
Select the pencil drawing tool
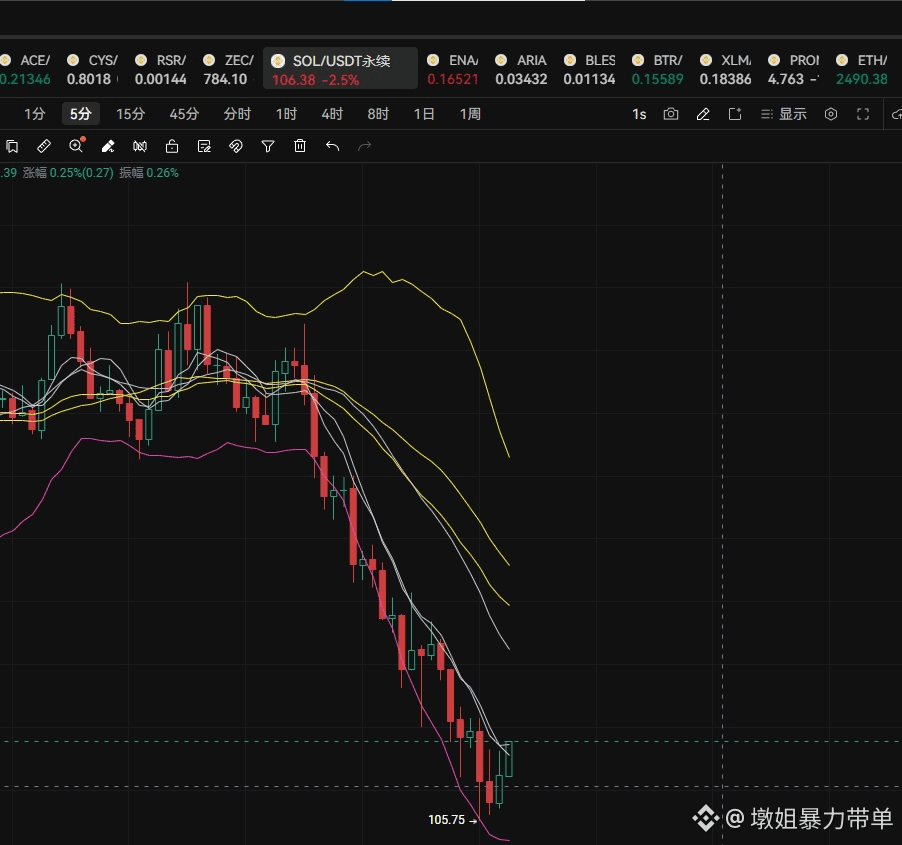pos(108,146)
